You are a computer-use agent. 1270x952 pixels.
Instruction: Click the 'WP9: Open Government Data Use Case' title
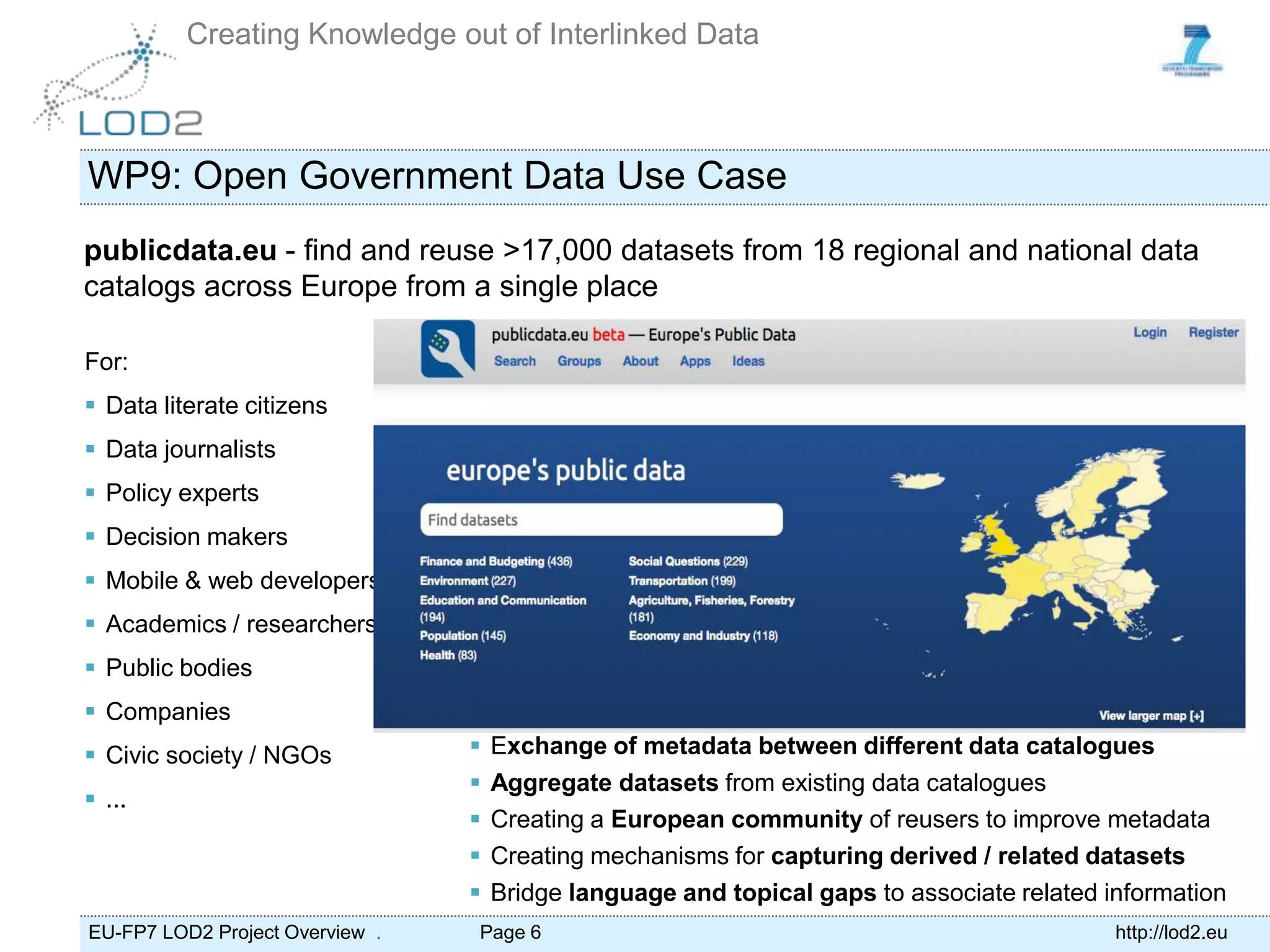click(437, 175)
